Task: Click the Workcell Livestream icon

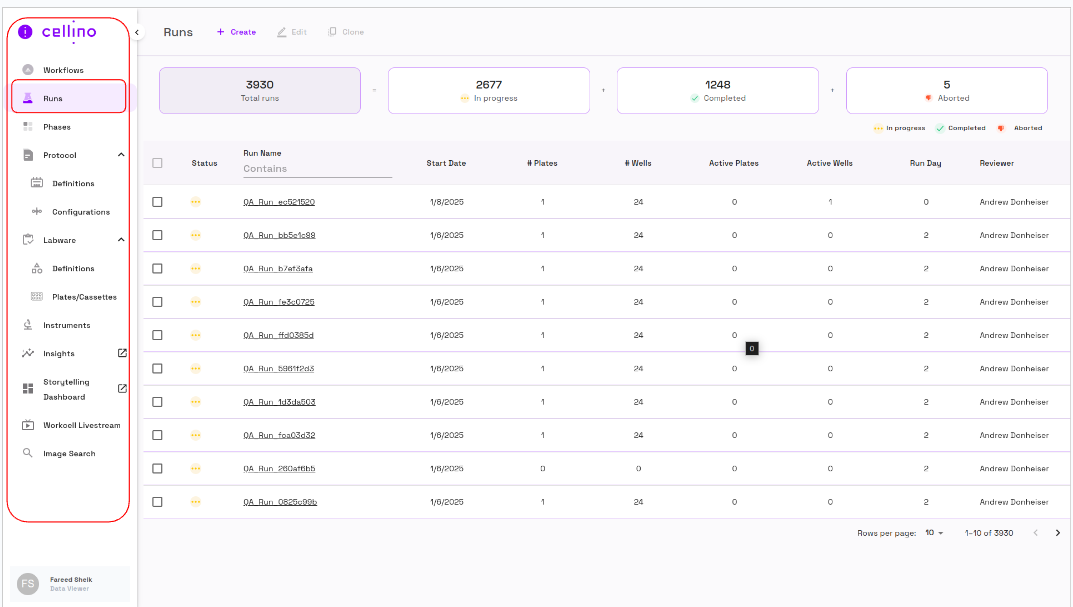Action: [x=28, y=425]
